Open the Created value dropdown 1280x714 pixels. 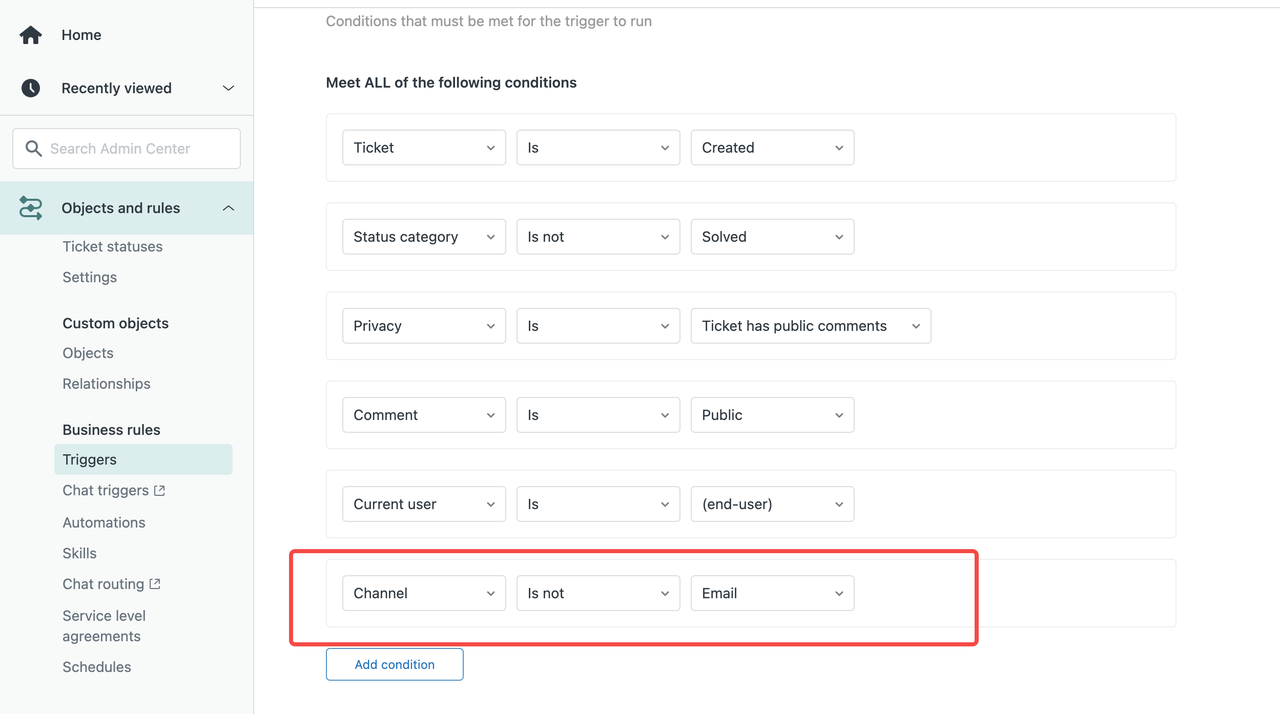point(772,148)
